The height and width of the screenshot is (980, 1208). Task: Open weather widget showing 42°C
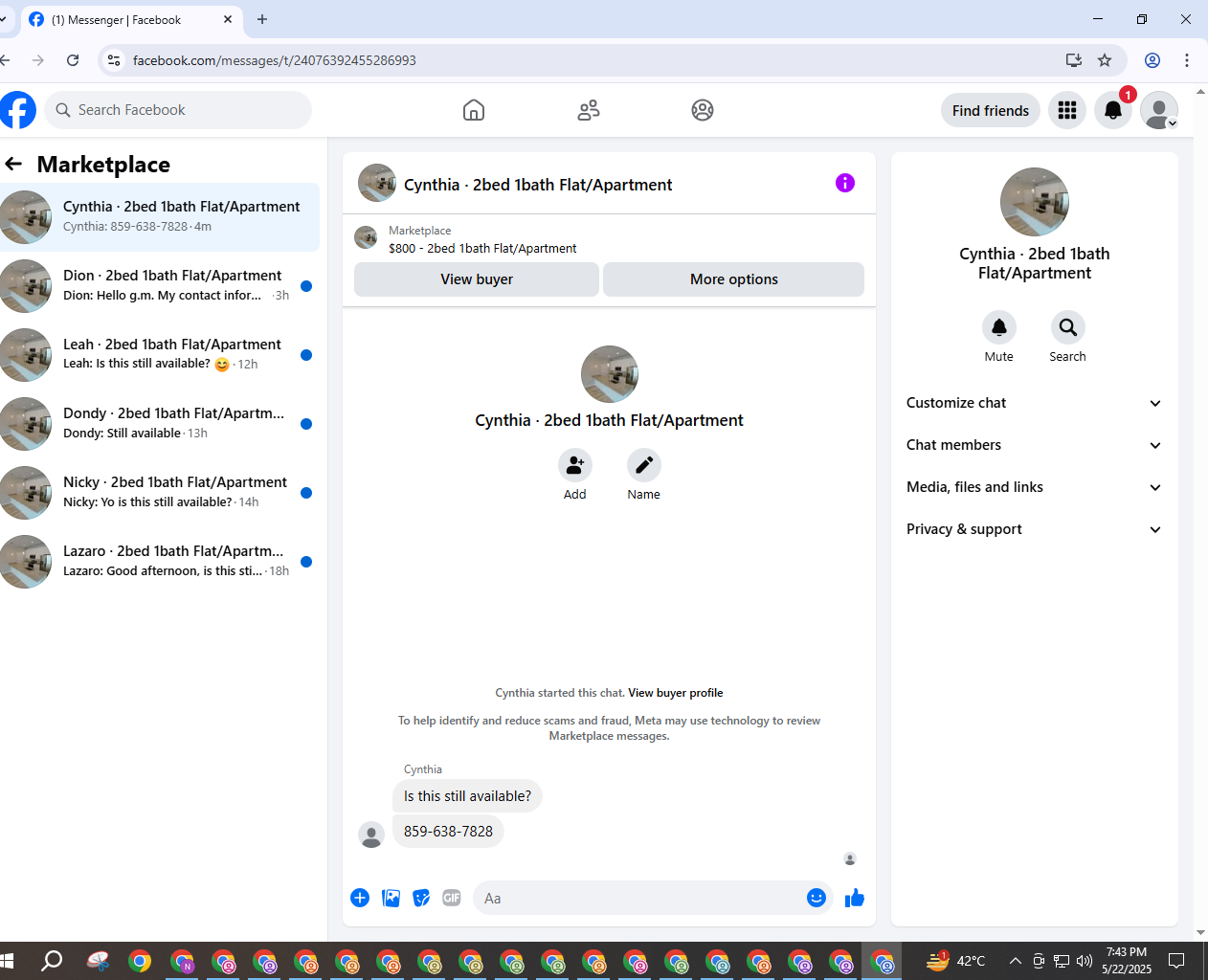(955, 961)
